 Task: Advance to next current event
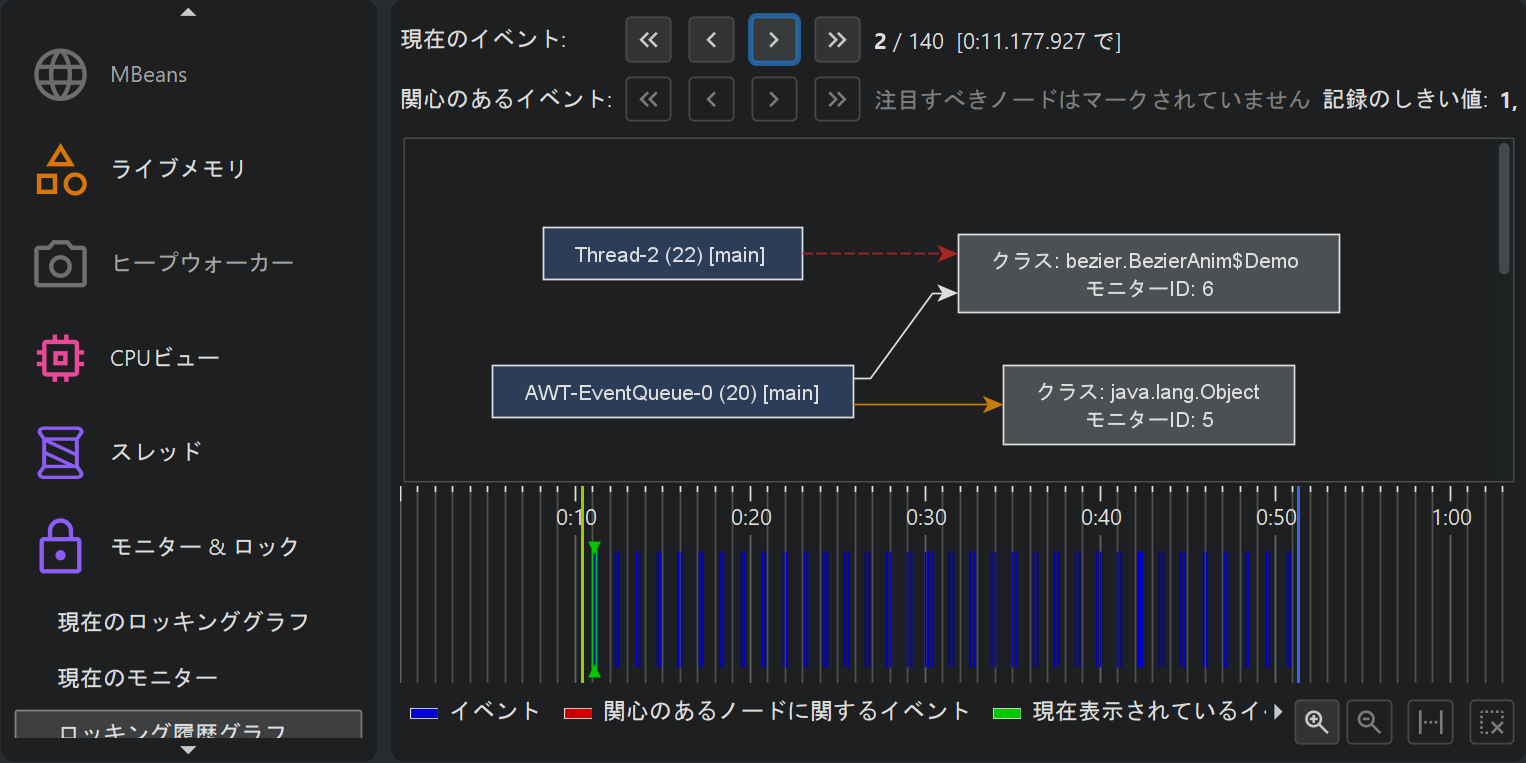(774, 40)
